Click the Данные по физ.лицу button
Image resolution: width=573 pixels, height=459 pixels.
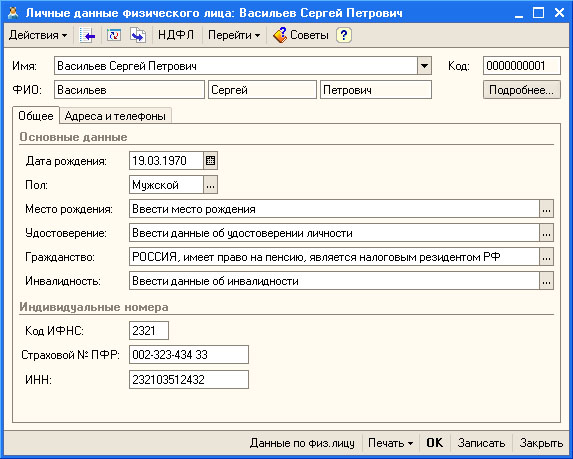pos(302,443)
